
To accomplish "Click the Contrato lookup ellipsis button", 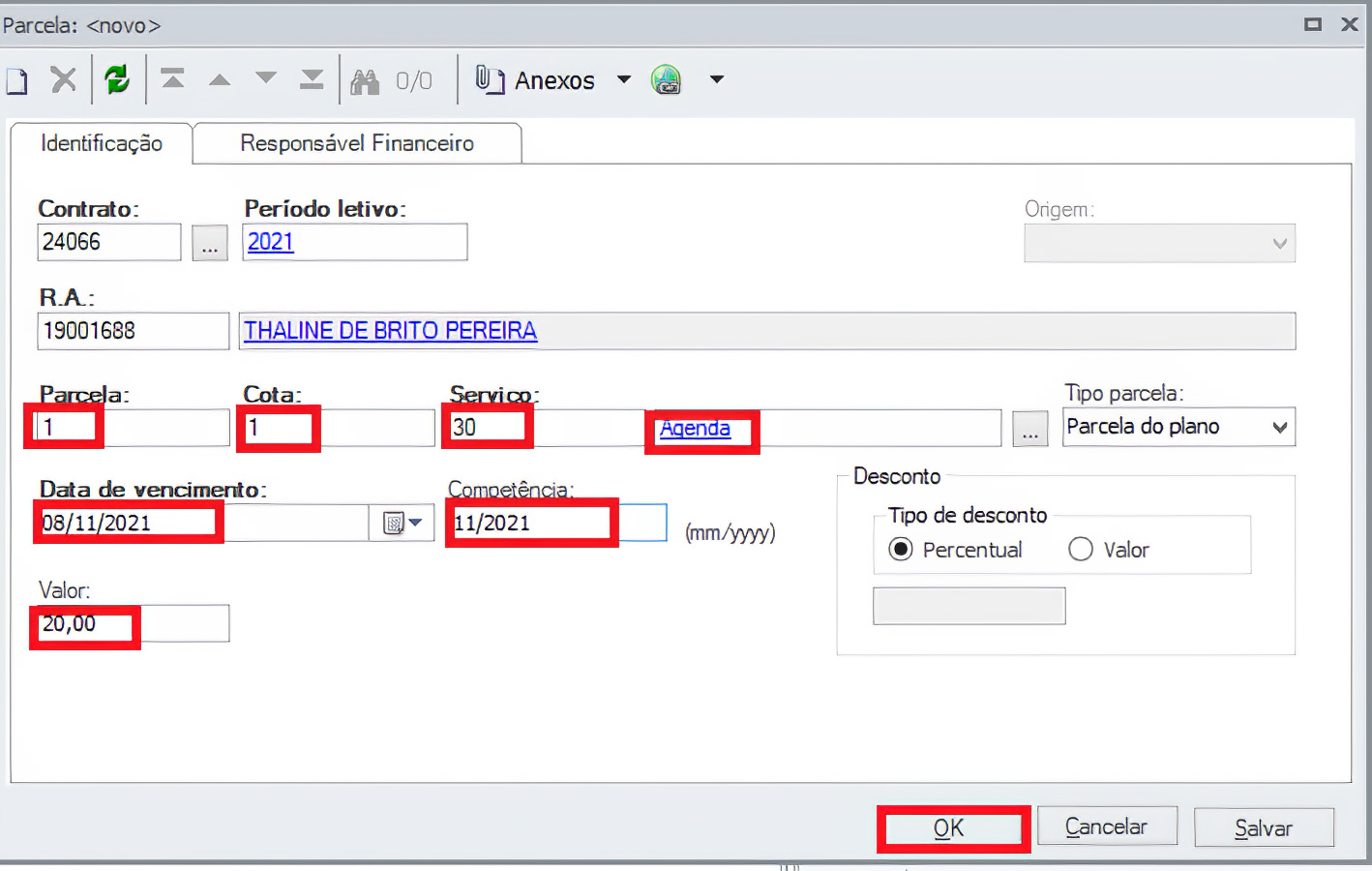I will point(210,243).
